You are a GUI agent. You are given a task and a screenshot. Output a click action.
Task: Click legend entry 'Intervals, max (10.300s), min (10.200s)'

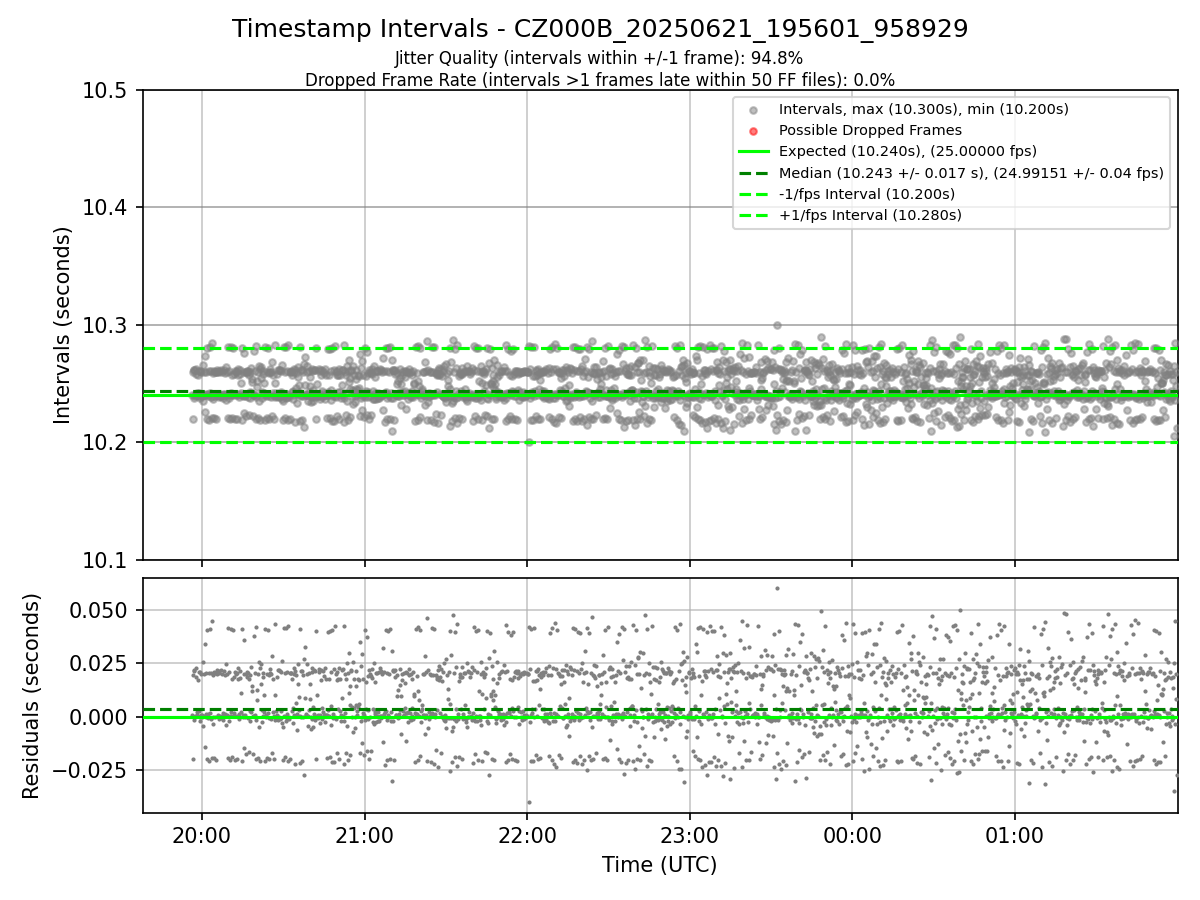pyautogui.click(x=924, y=108)
